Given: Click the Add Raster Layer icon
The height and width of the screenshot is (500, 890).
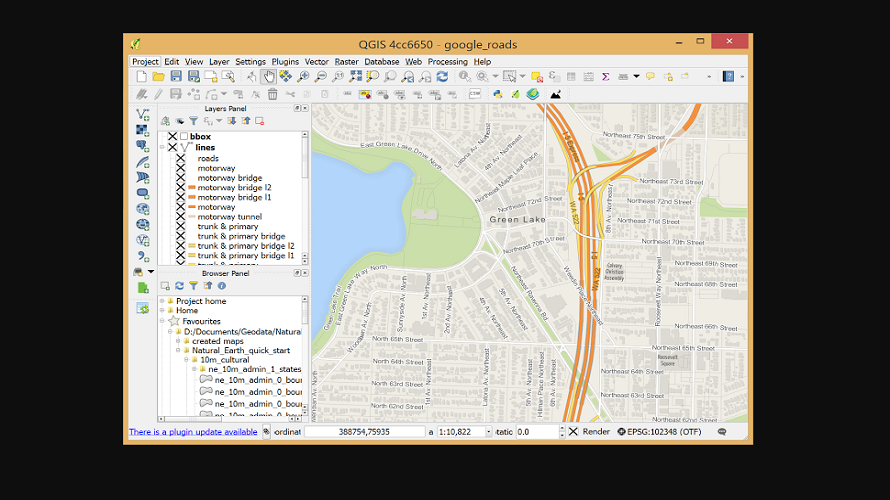Looking at the screenshot, I should tap(142, 130).
